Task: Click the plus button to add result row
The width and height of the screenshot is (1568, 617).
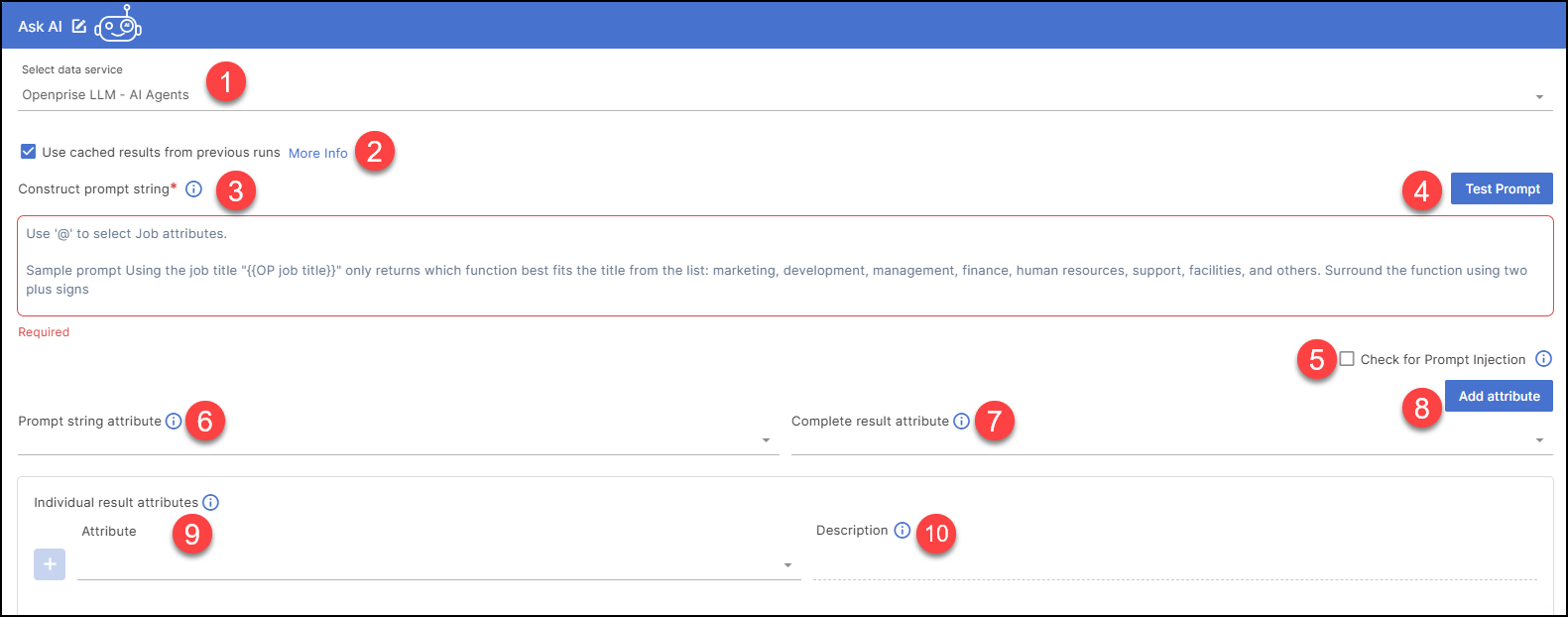Action: click(50, 564)
